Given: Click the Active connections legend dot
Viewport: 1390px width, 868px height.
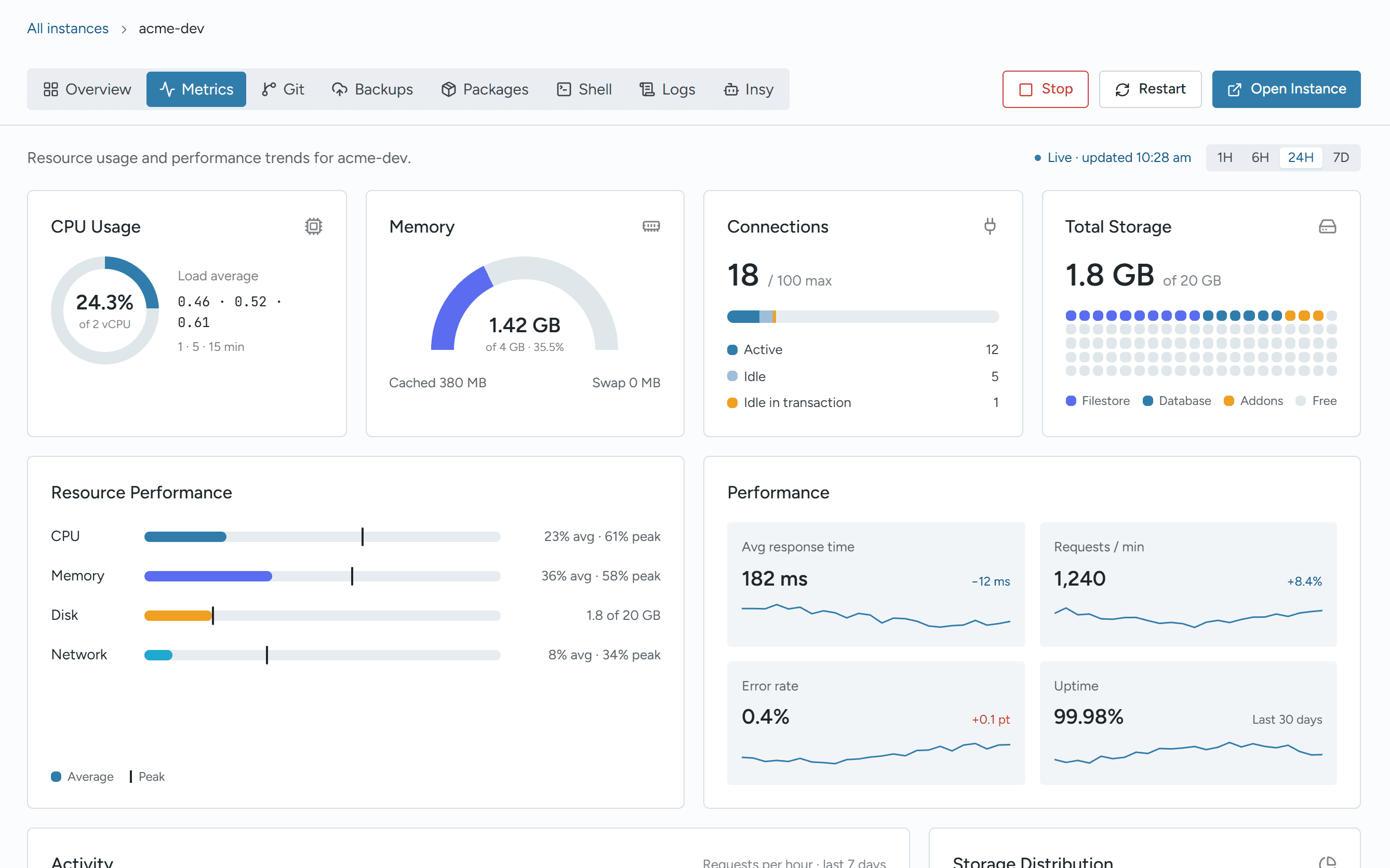Looking at the screenshot, I should click(732, 349).
